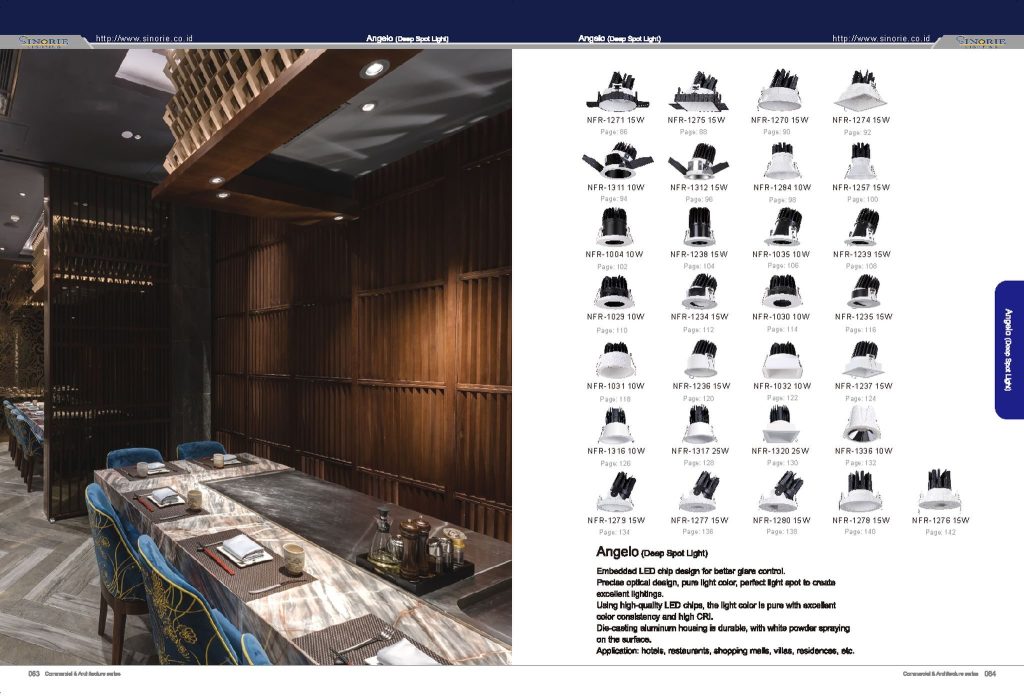1024x700 pixels.
Task: Click the Sinorie logo in top-left corner
Action: pos(44,41)
